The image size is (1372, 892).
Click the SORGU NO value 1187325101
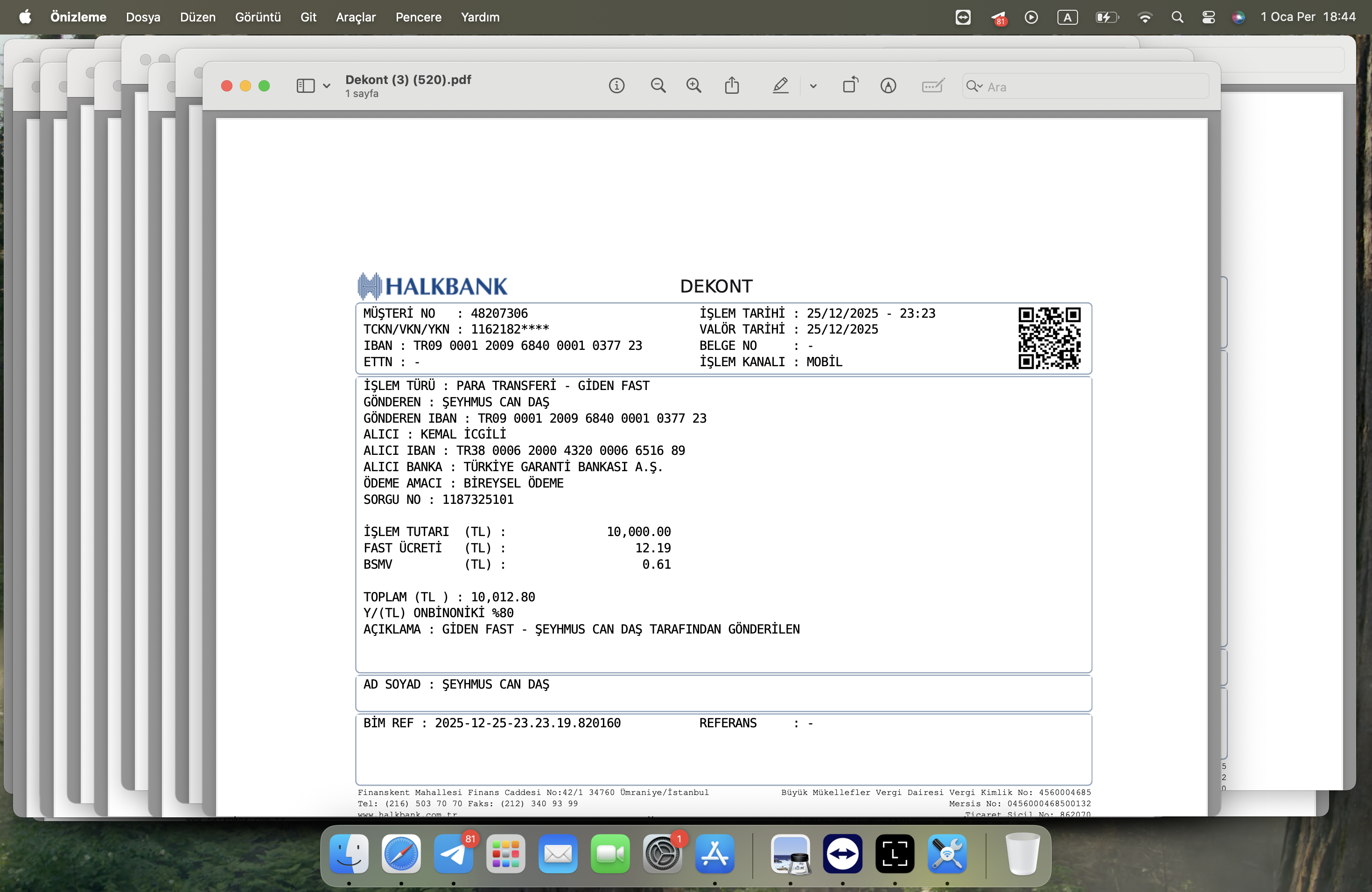coord(478,500)
